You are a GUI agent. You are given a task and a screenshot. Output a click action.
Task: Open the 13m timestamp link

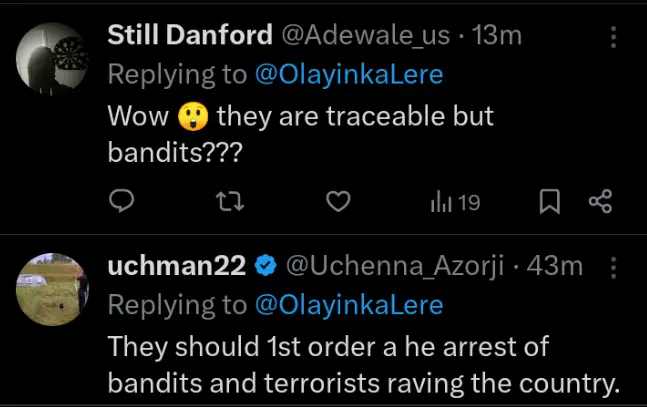497,36
